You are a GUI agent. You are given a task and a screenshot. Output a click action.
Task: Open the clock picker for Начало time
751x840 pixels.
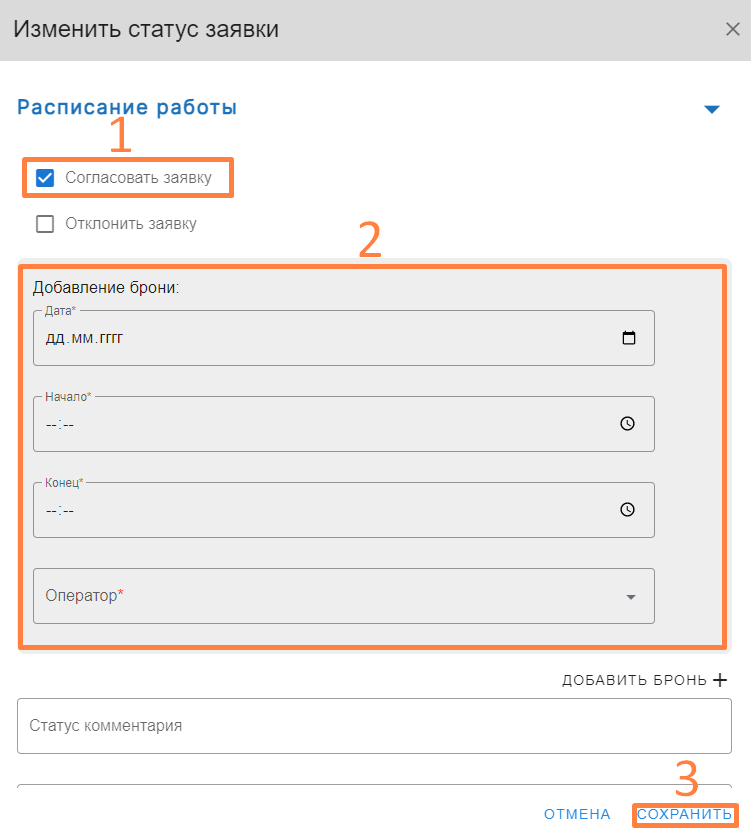pyautogui.click(x=627, y=424)
